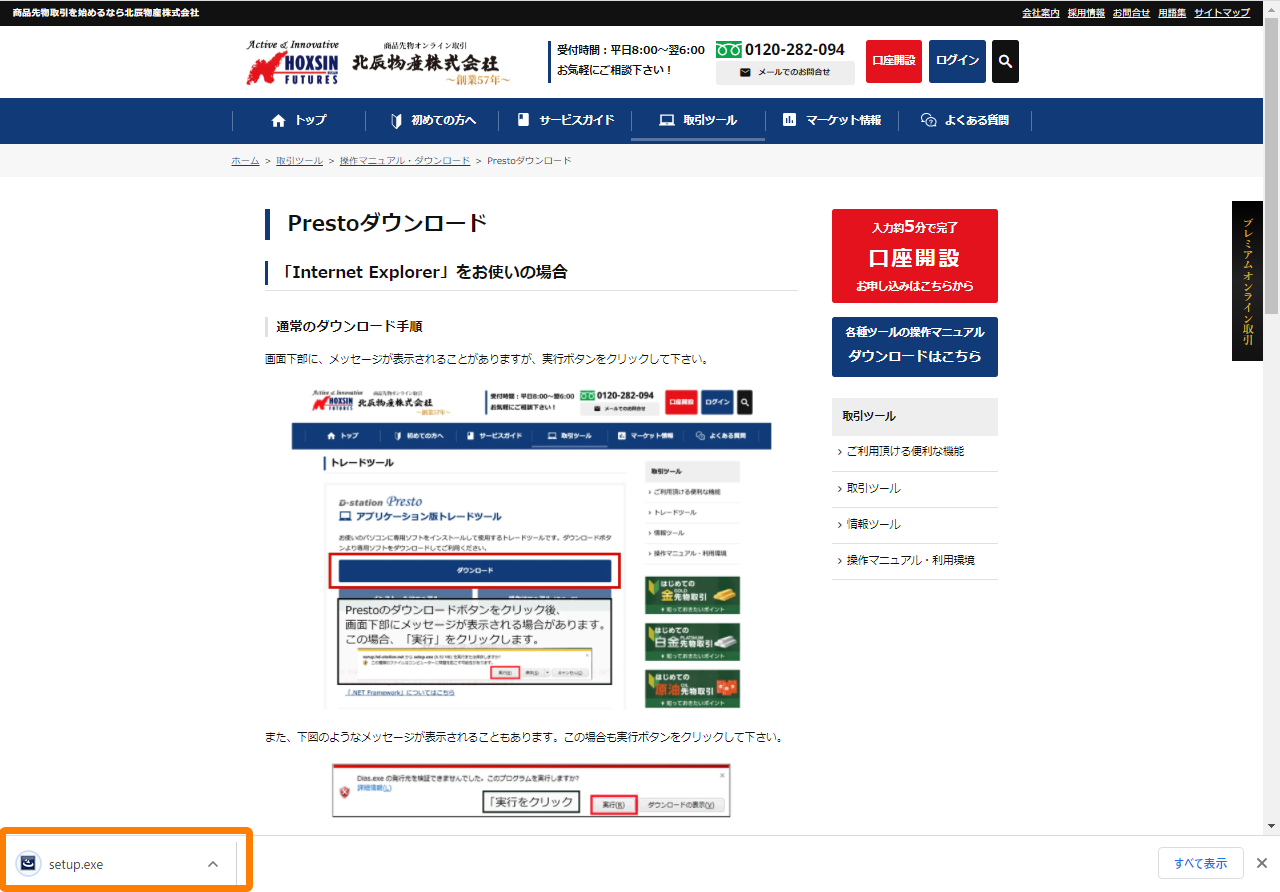
Task: Click the home icon in トップ menu
Action: [279, 120]
